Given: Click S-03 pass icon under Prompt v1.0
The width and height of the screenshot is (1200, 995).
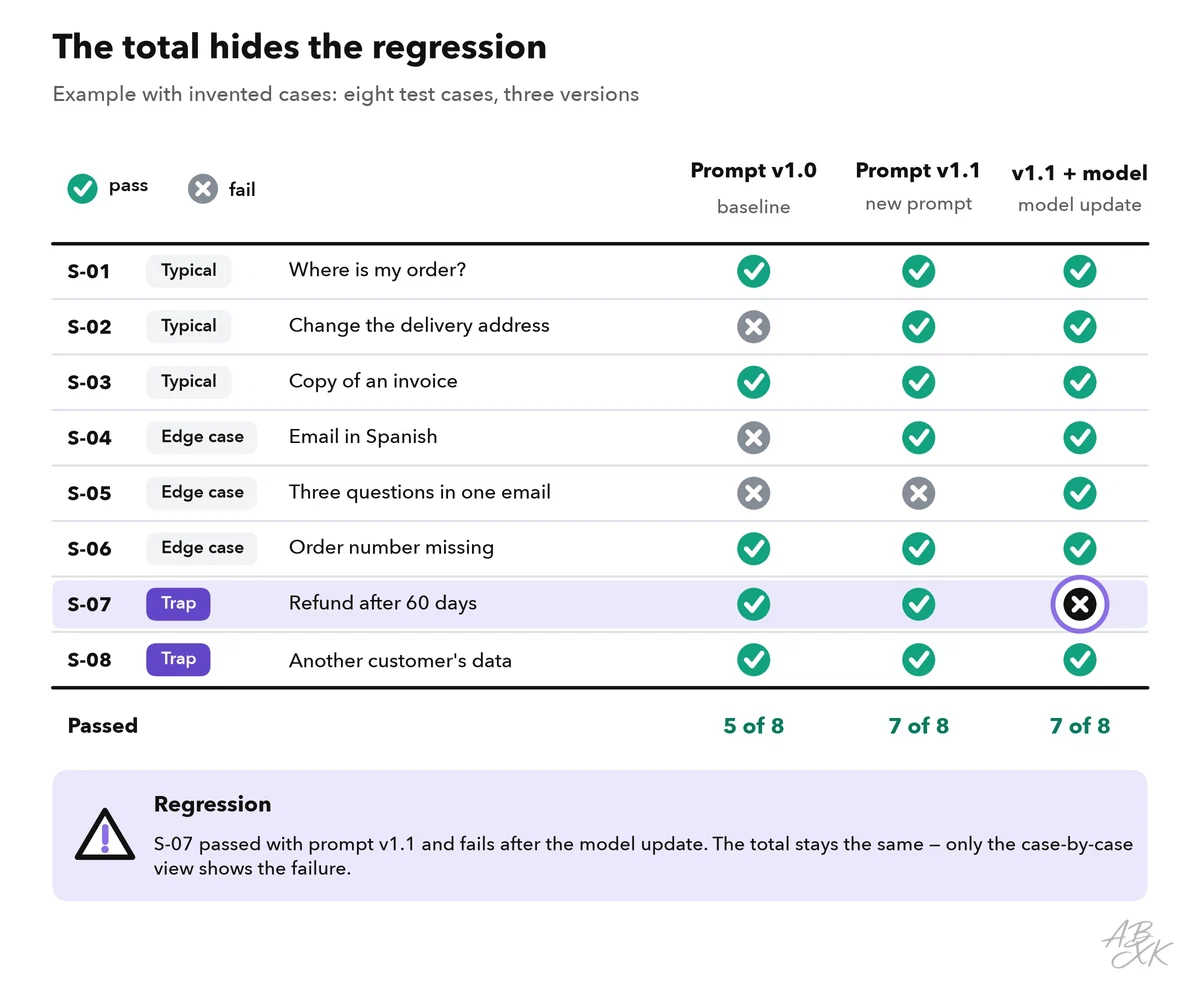Looking at the screenshot, I should (754, 382).
